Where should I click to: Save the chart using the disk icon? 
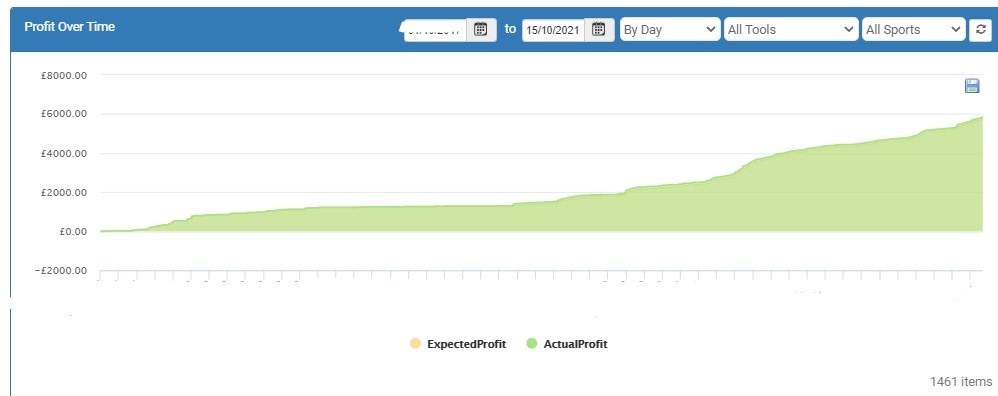click(972, 86)
